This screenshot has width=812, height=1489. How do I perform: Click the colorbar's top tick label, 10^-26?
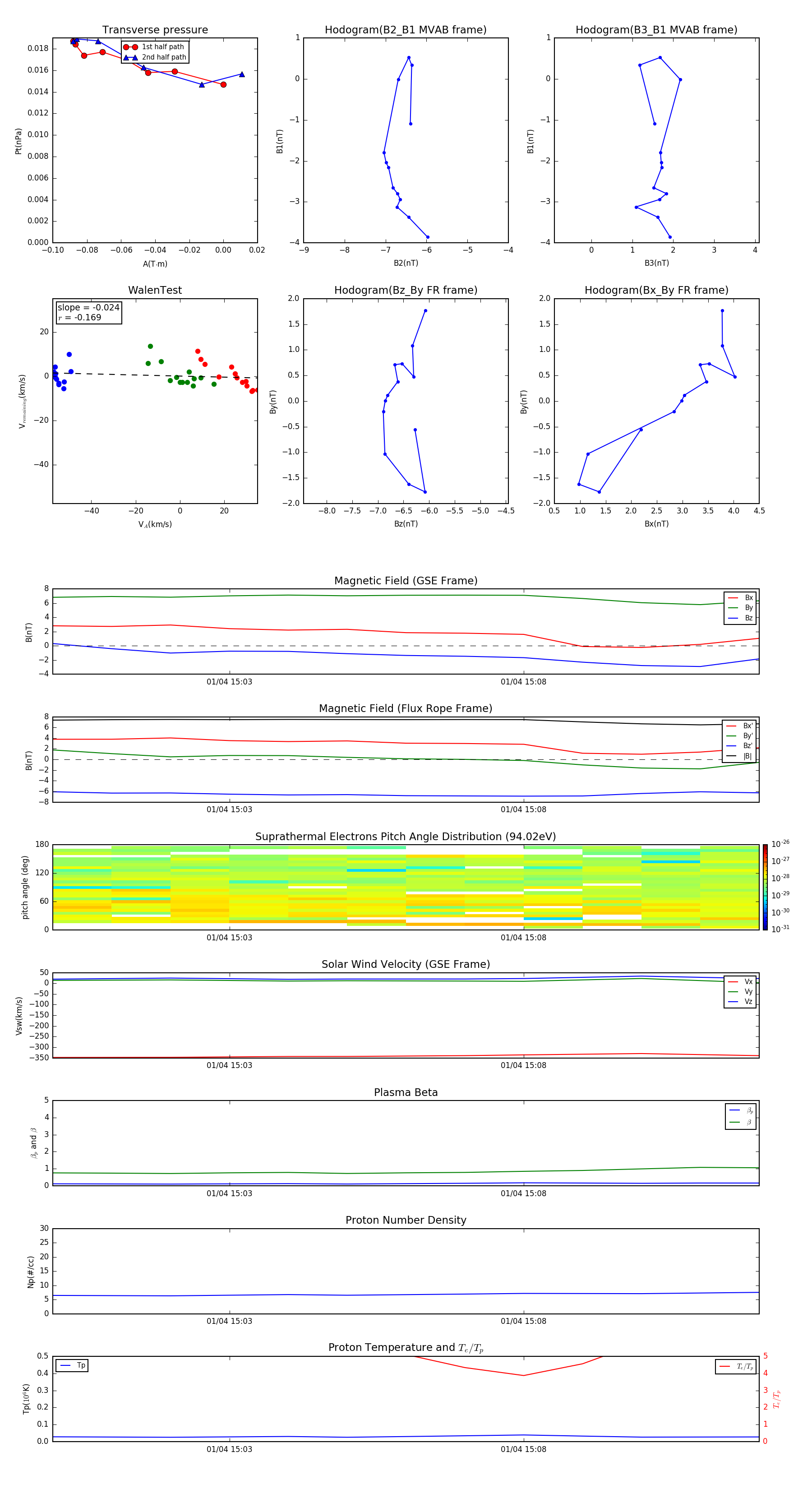780,844
